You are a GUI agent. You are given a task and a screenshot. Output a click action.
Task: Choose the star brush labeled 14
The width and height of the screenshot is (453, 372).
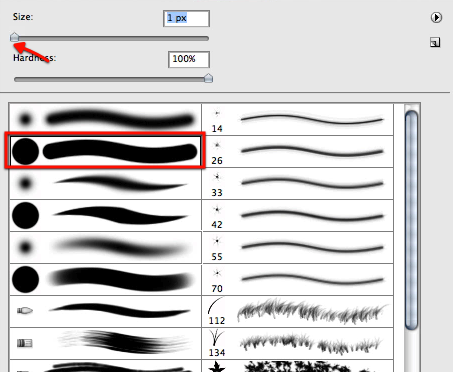point(298,119)
